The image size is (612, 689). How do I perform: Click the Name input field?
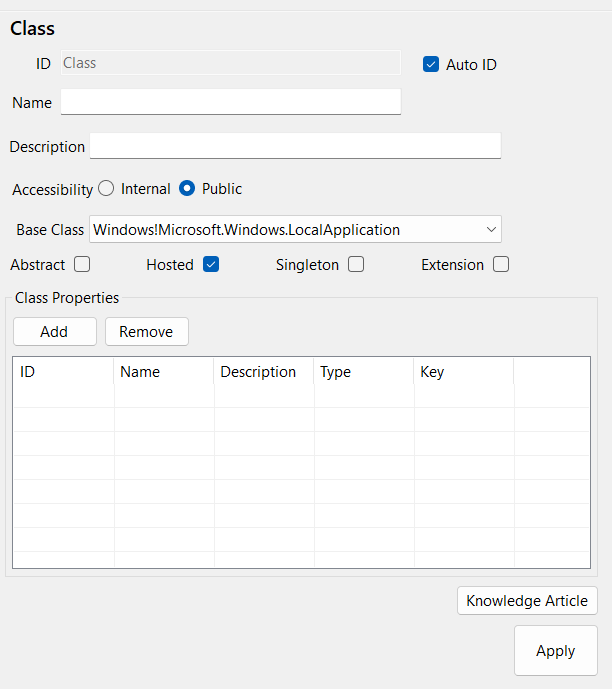pyautogui.click(x=230, y=102)
